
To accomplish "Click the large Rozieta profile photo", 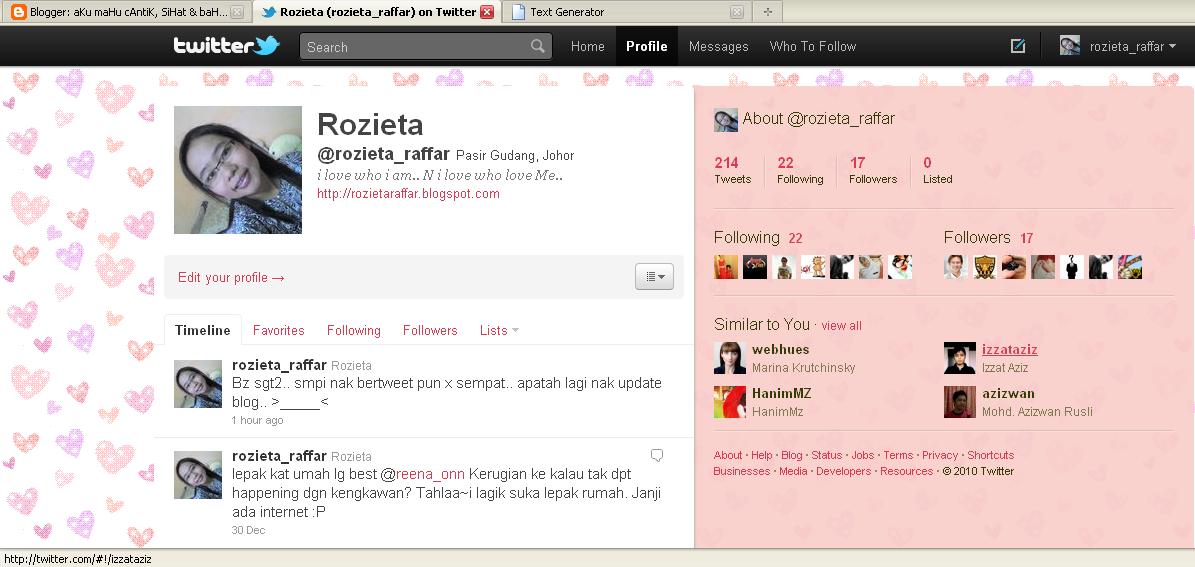I will click(x=238, y=170).
